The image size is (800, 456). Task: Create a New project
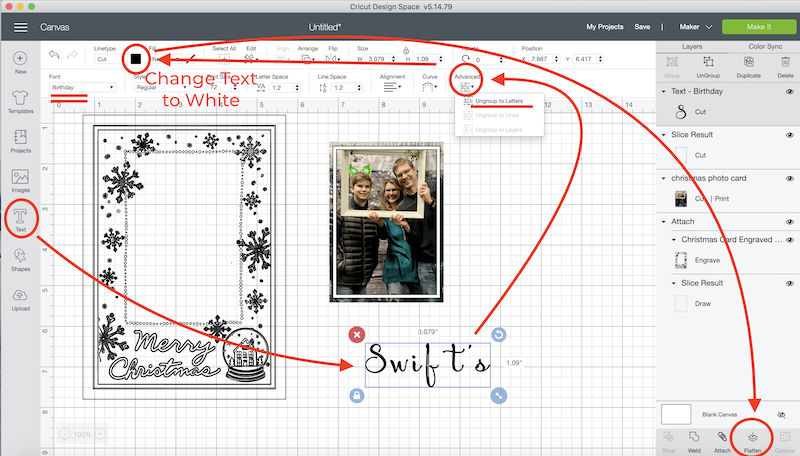20,63
